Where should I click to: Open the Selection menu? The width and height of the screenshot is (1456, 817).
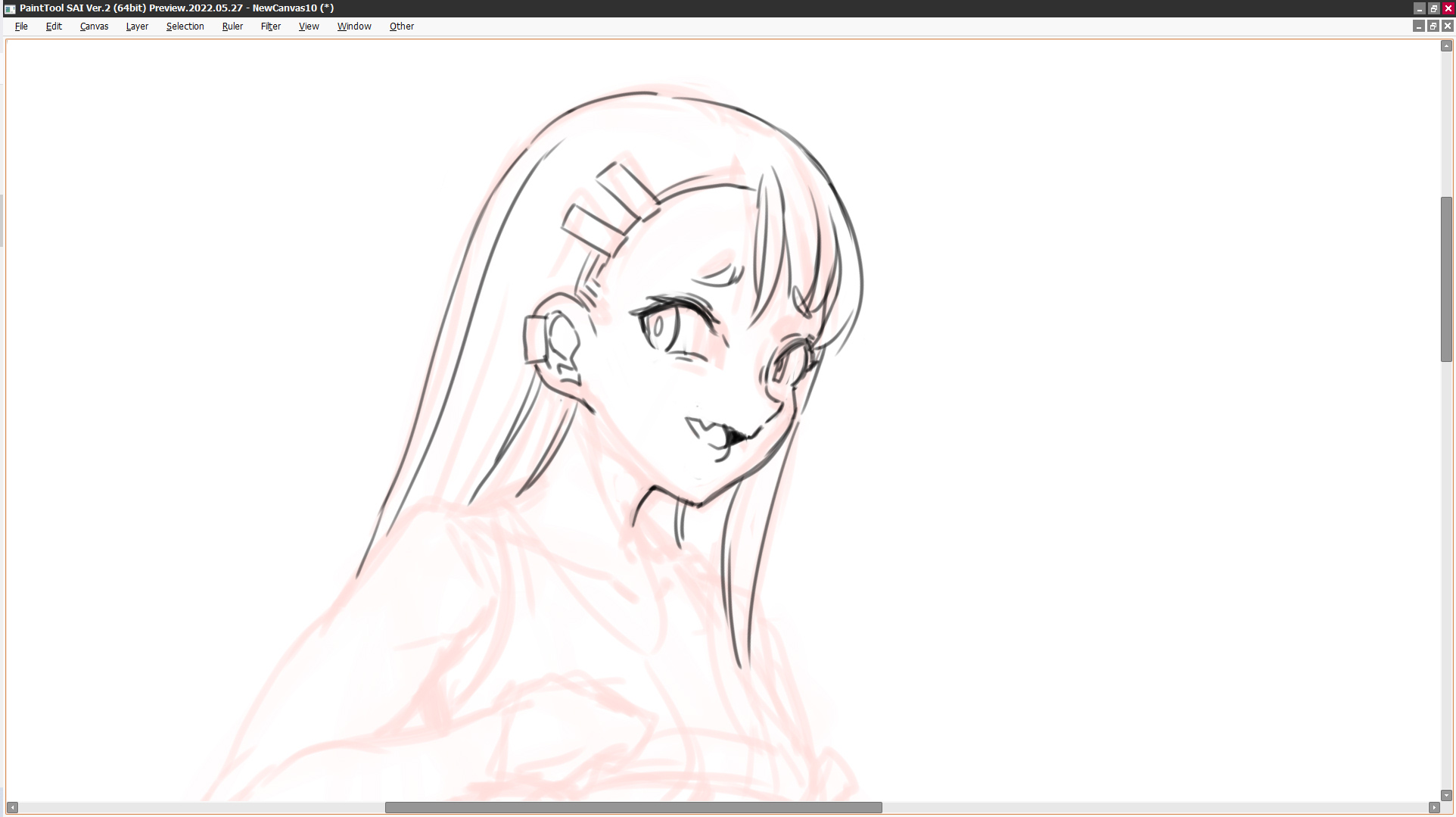pyautogui.click(x=185, y=27)
